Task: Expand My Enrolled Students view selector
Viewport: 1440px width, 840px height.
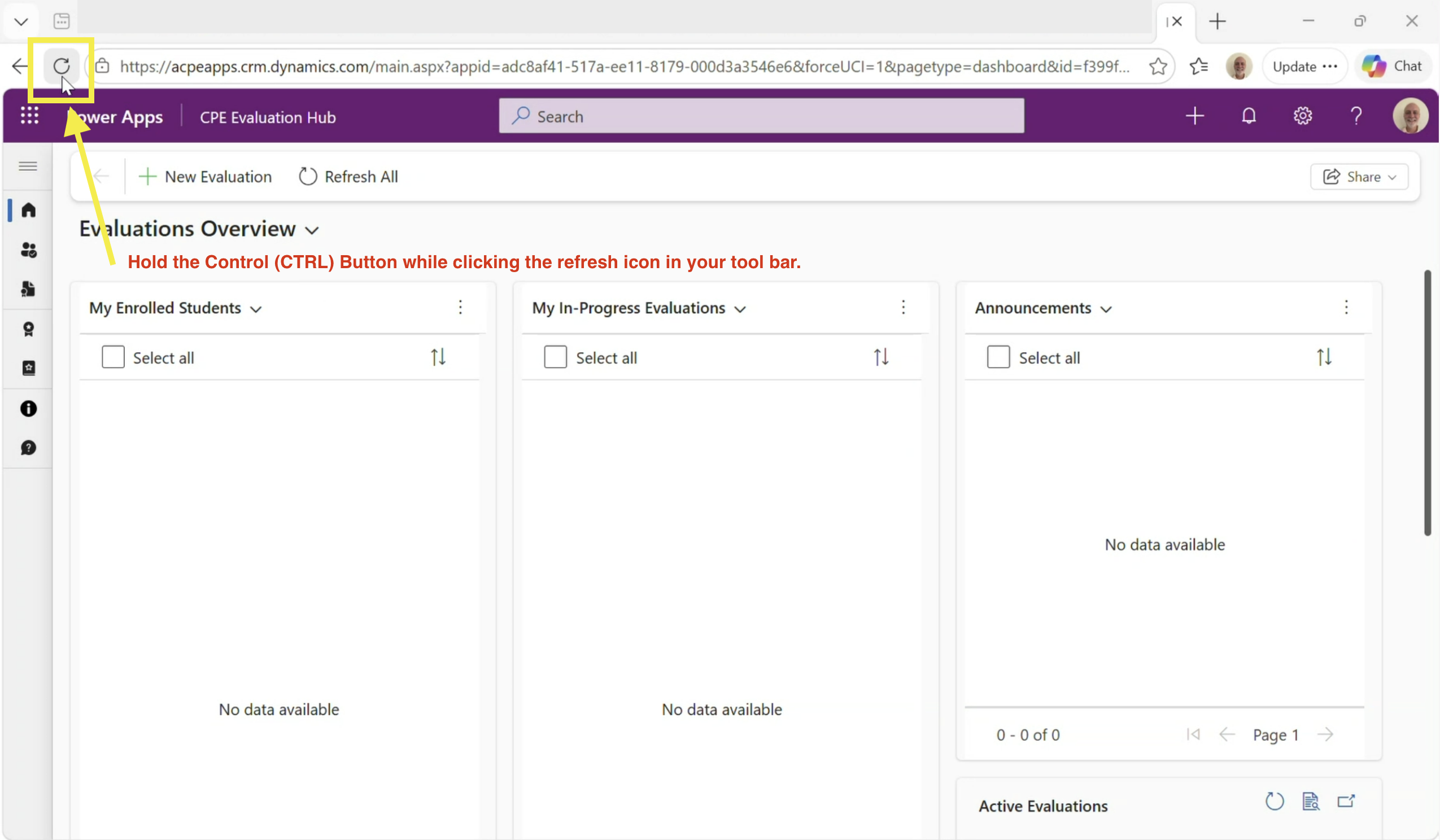Action: [256, 309]
